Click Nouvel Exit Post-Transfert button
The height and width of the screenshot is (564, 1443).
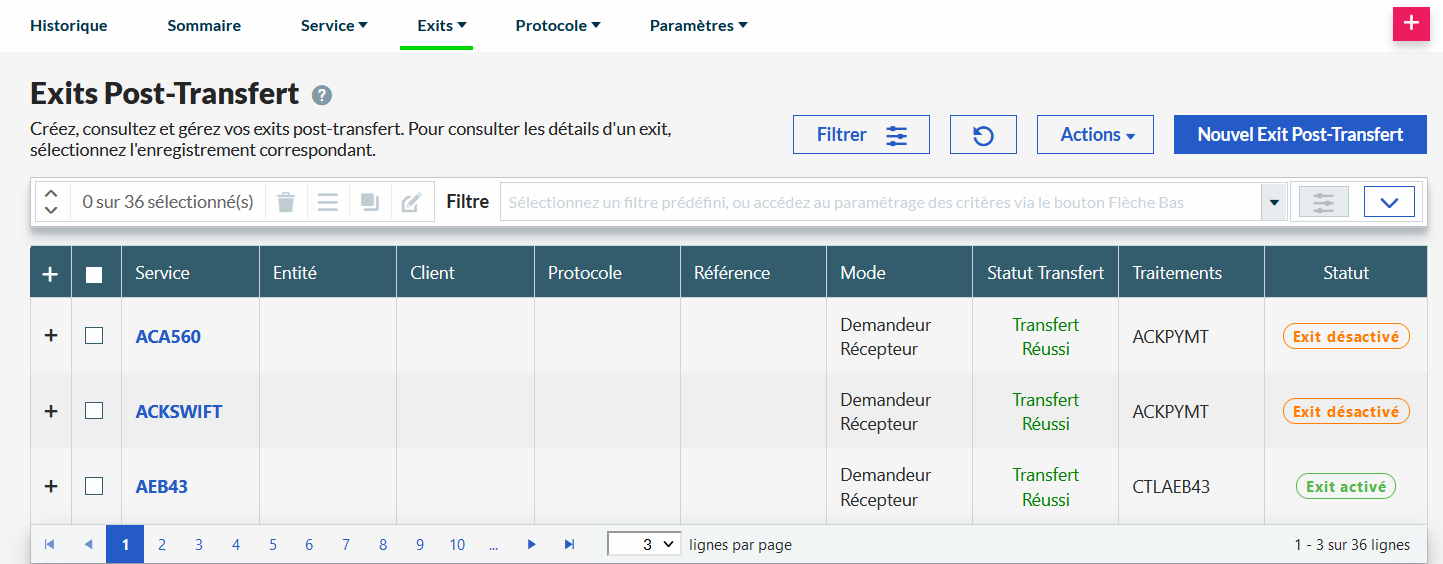pyautogui.click(x=1300, y=135)
